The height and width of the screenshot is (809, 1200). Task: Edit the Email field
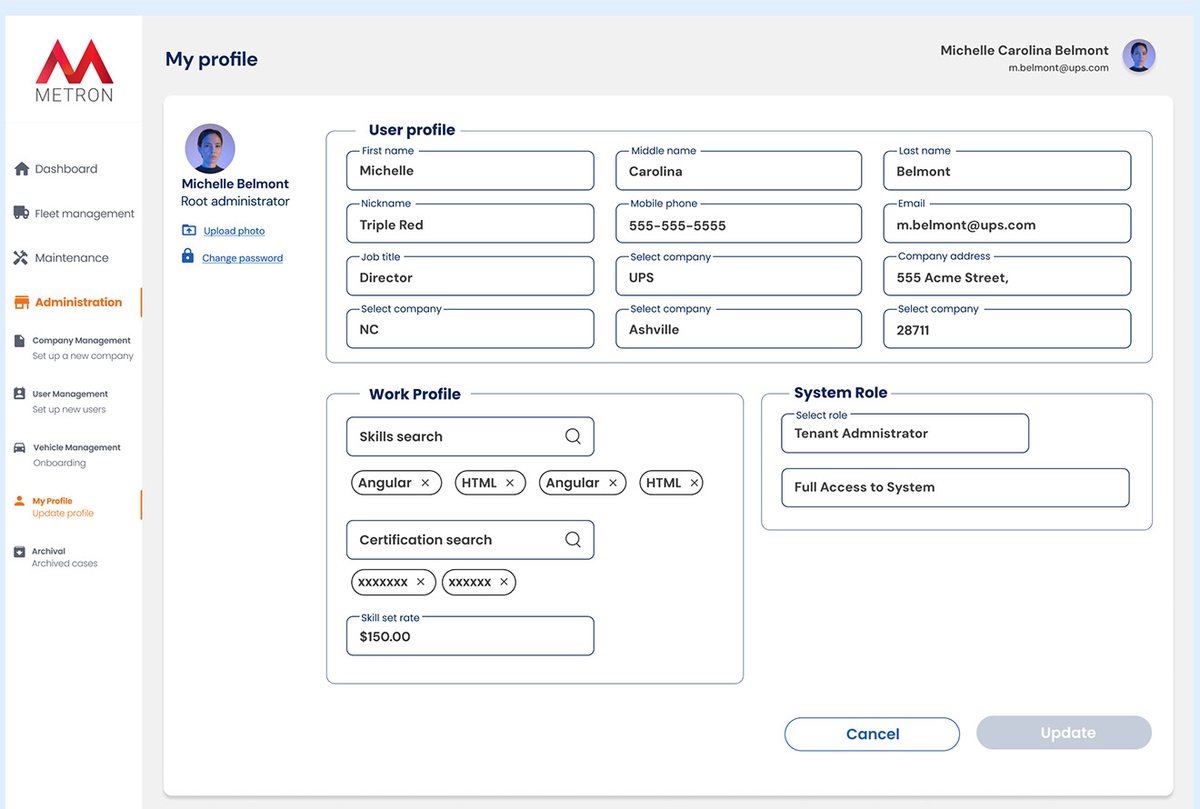tap(1007, 224)
